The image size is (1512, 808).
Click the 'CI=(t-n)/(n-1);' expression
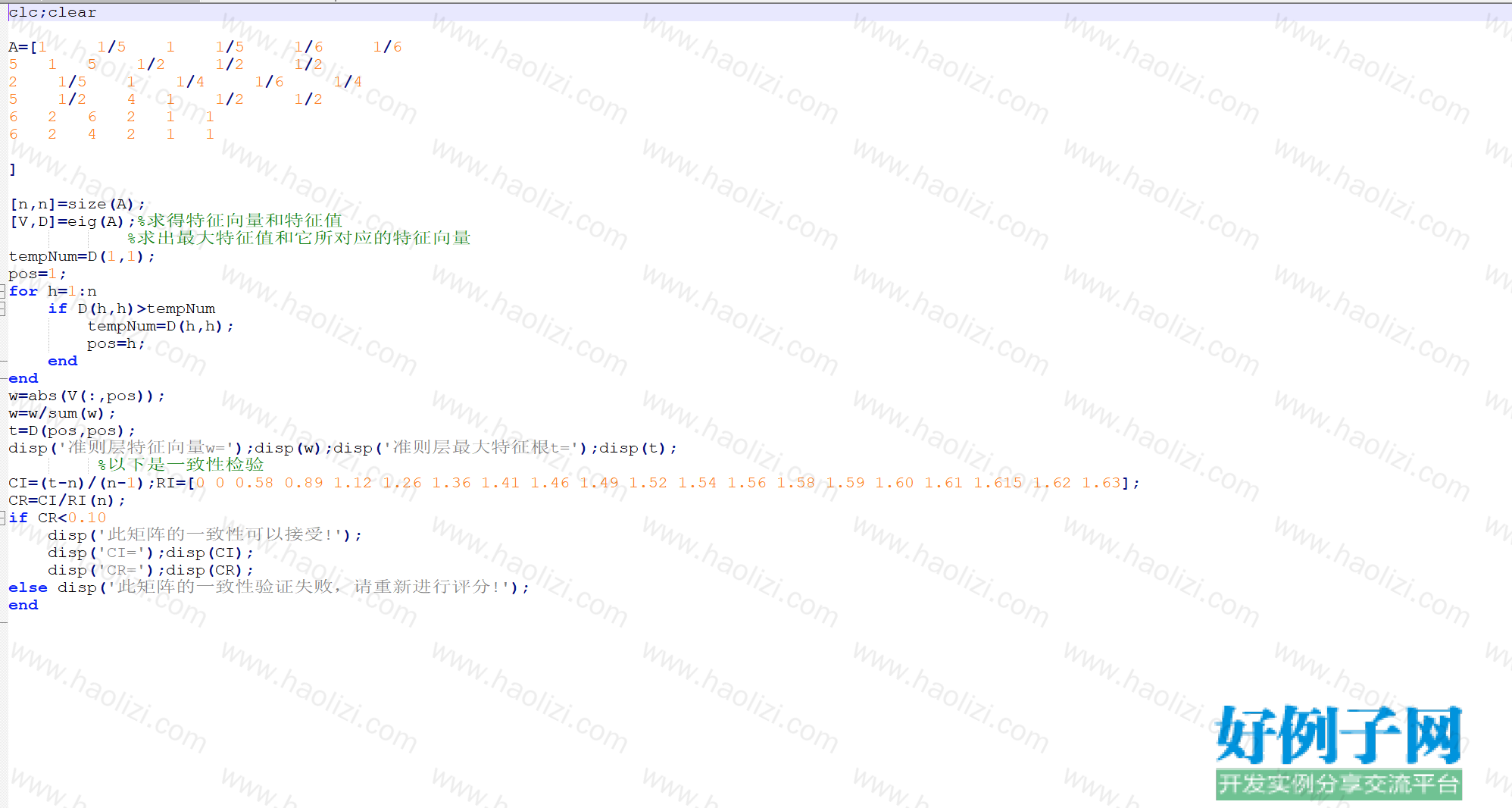(81, 483)
